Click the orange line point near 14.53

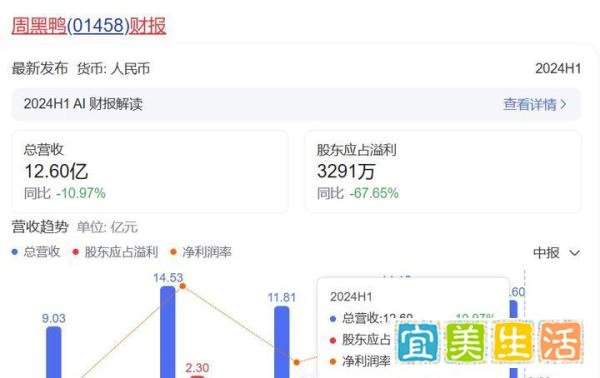coord(183,286)
